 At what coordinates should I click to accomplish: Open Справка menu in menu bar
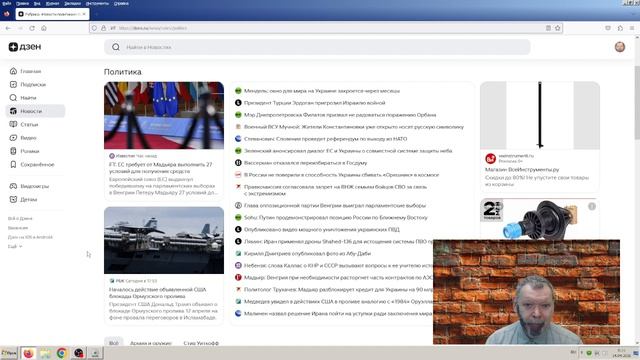click(x=121, y=3)
